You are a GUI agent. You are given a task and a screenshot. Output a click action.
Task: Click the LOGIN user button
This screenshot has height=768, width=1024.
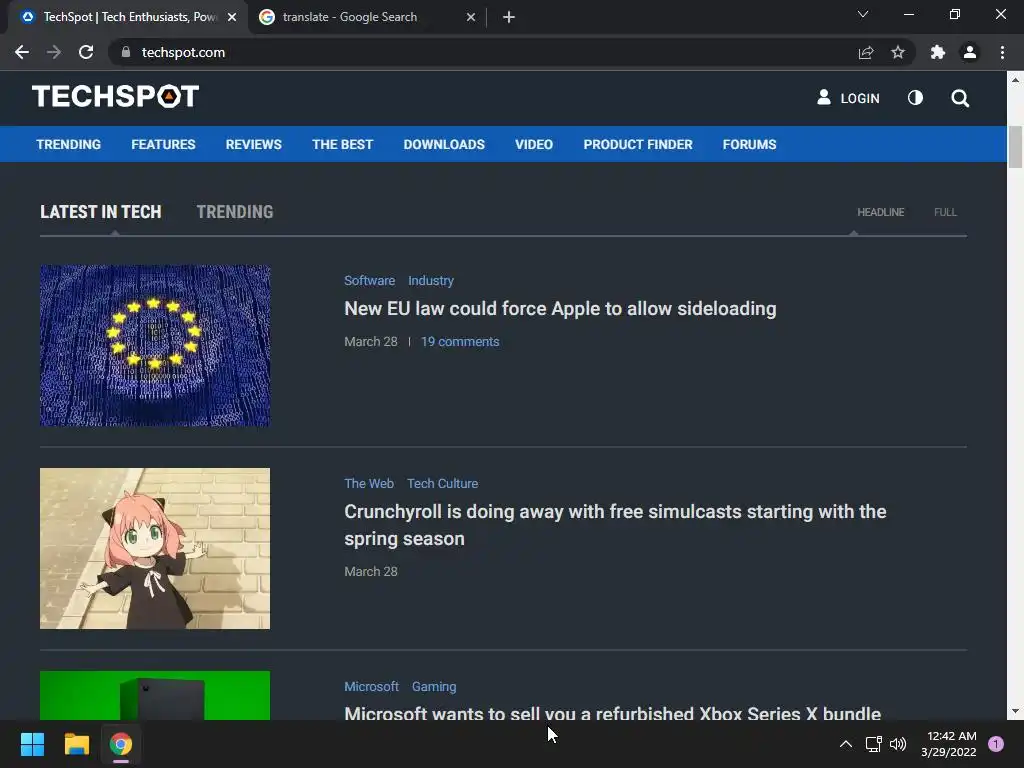(848, 98)
